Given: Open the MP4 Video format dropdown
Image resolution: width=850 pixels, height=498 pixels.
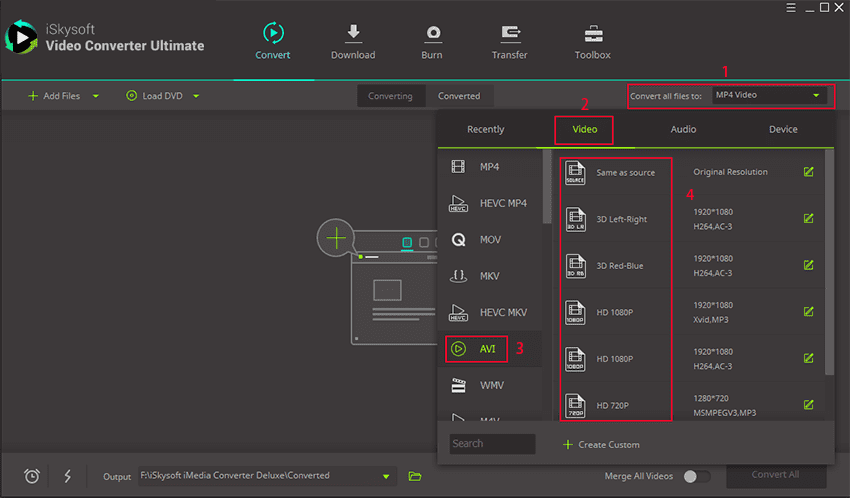Looking at the screenshot, I should pos(770,96).
